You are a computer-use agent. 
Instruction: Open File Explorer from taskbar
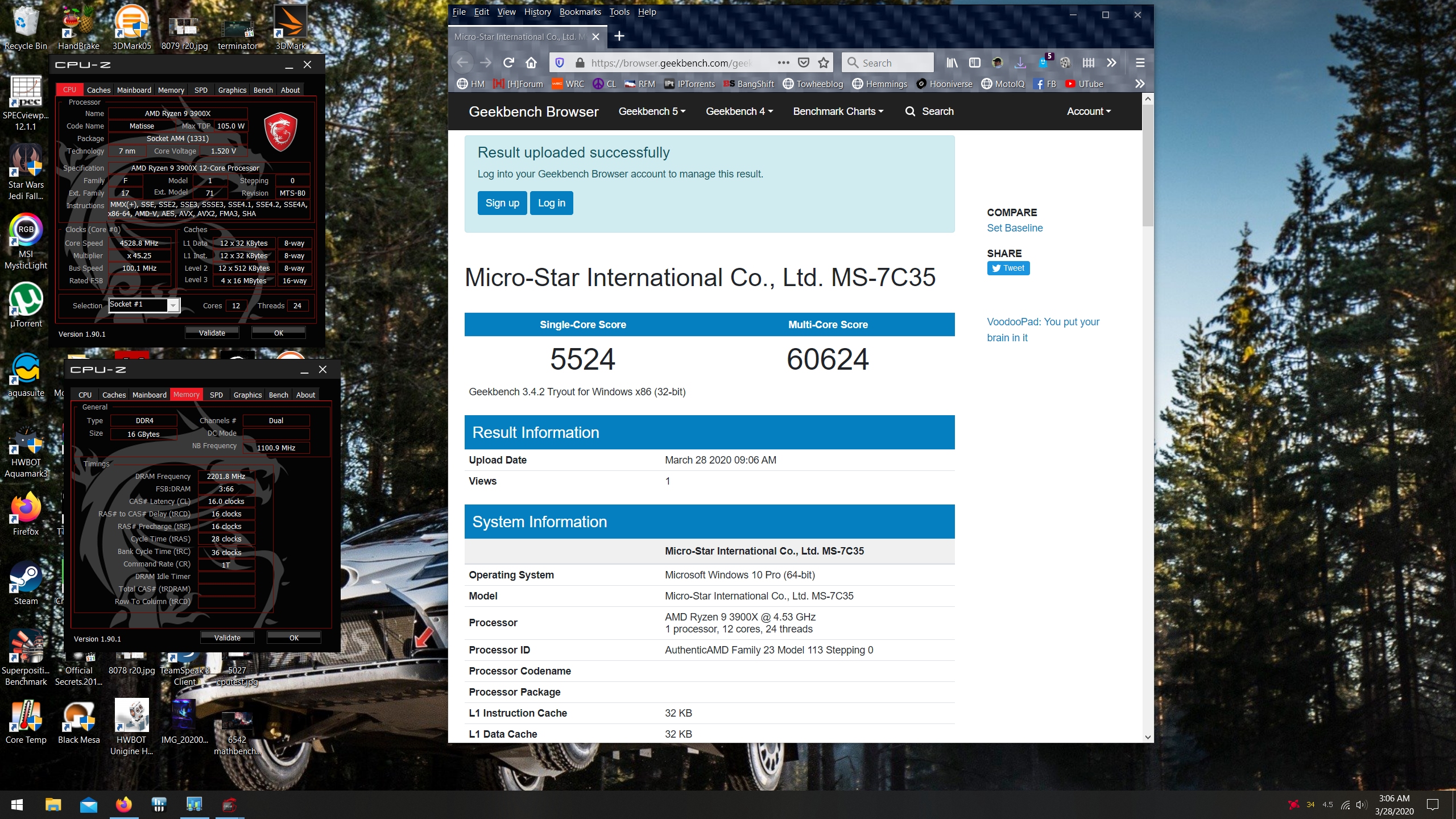53,805
